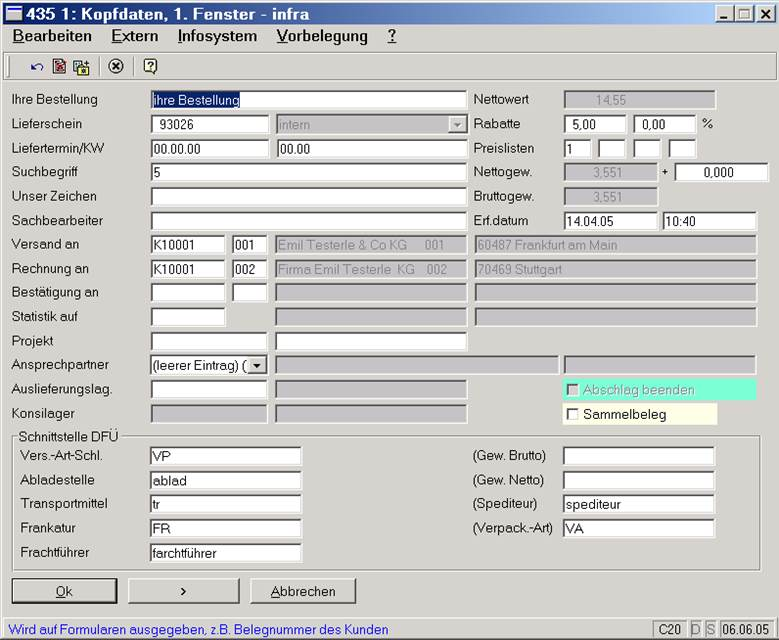Screen dimensions: 779x640
Task: Click into the Spediteur input field
Action: click(638, 504)
